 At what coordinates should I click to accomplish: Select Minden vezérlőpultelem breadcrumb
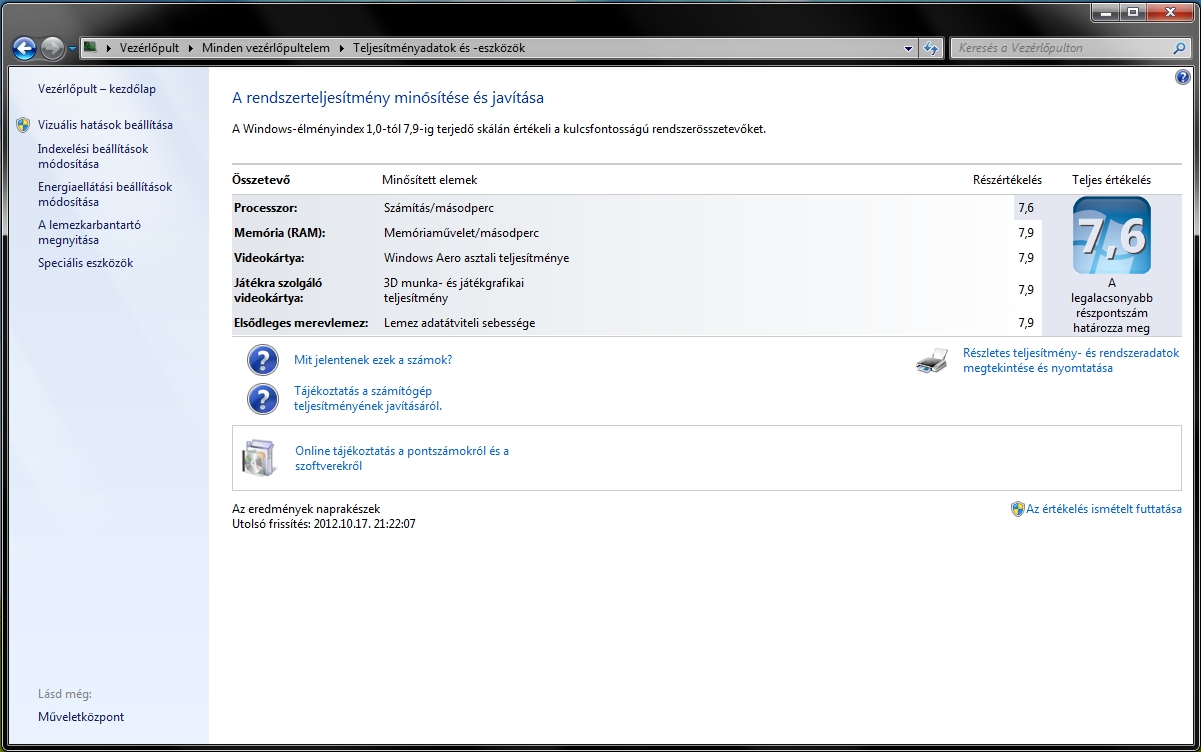[266, 47]
